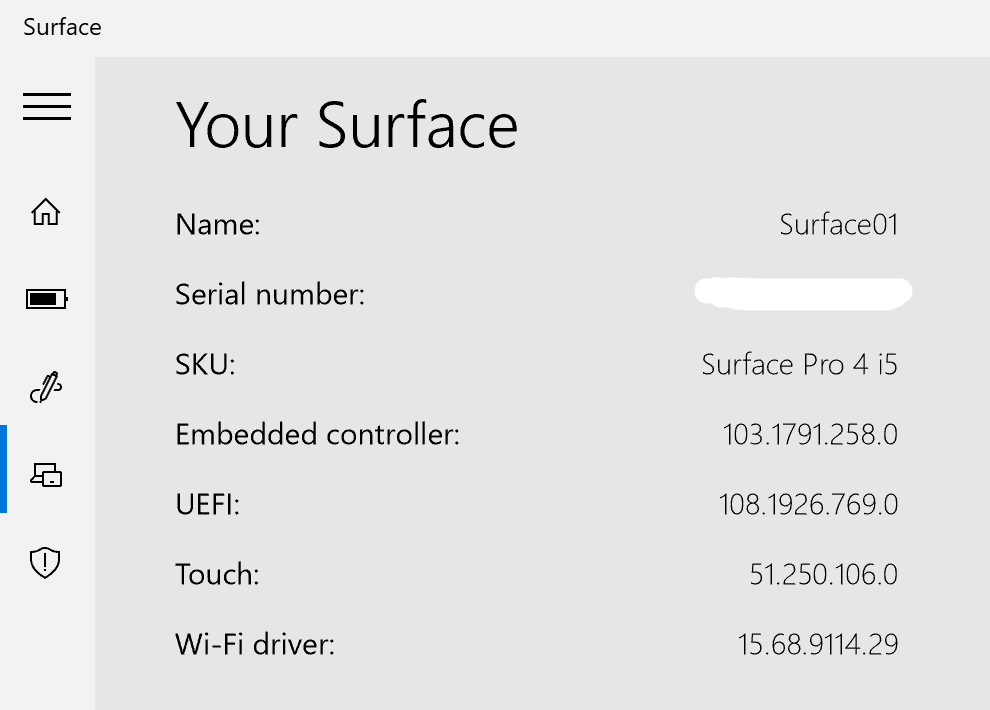Select the Surface Pro 4 i5 SKU value
The height and width of the screenshot is (710, 990).
799,365
